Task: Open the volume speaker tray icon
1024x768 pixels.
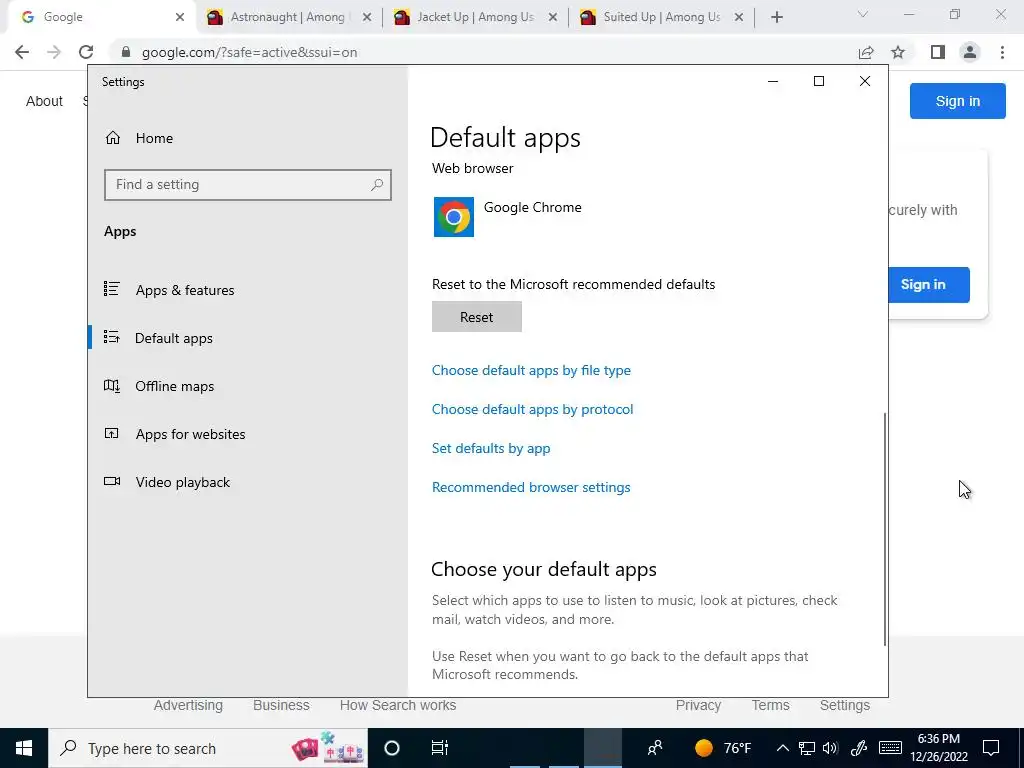Action: (831, 748)
